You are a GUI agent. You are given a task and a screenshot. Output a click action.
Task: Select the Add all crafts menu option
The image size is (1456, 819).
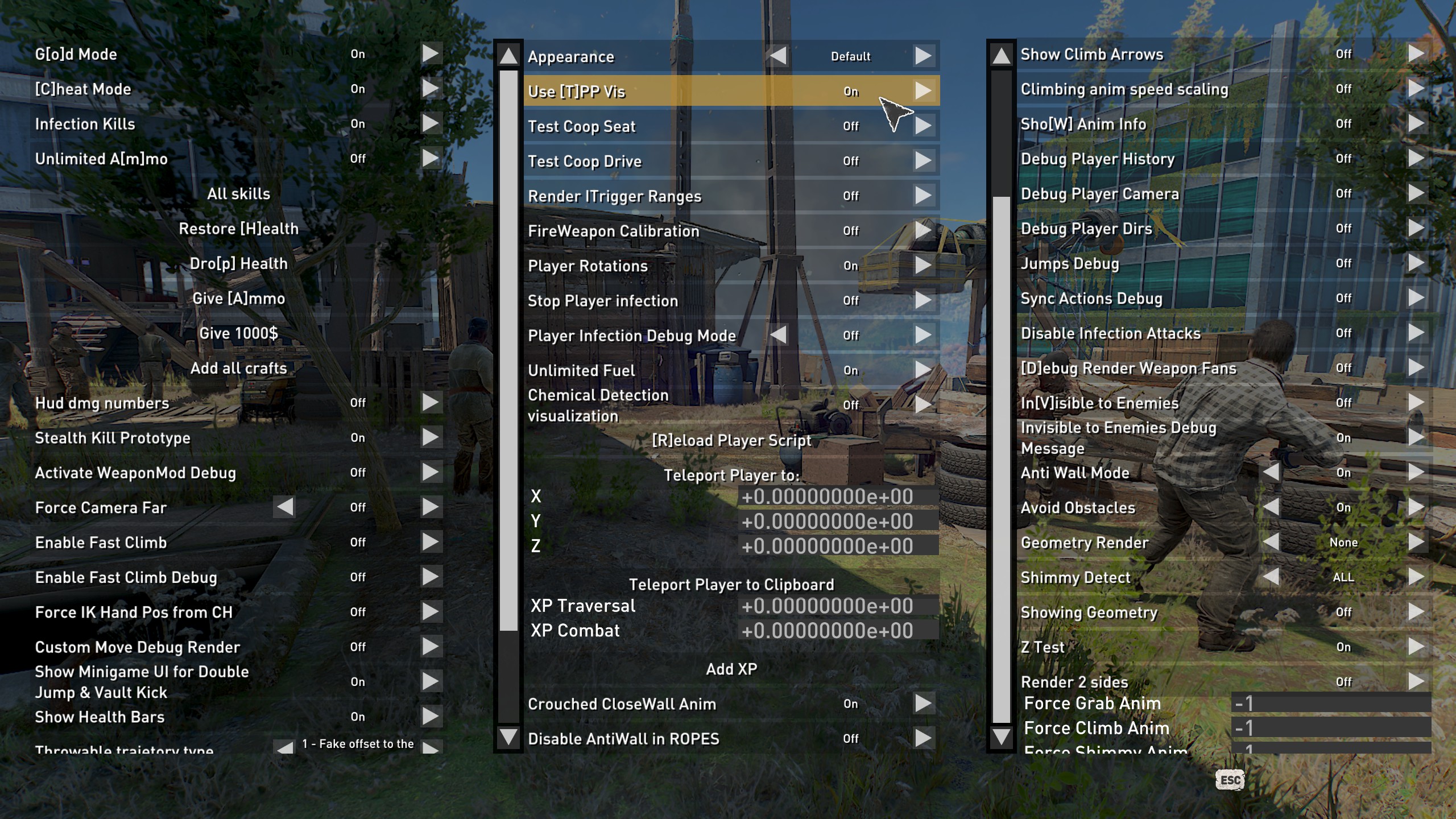[x=238, y=367]
